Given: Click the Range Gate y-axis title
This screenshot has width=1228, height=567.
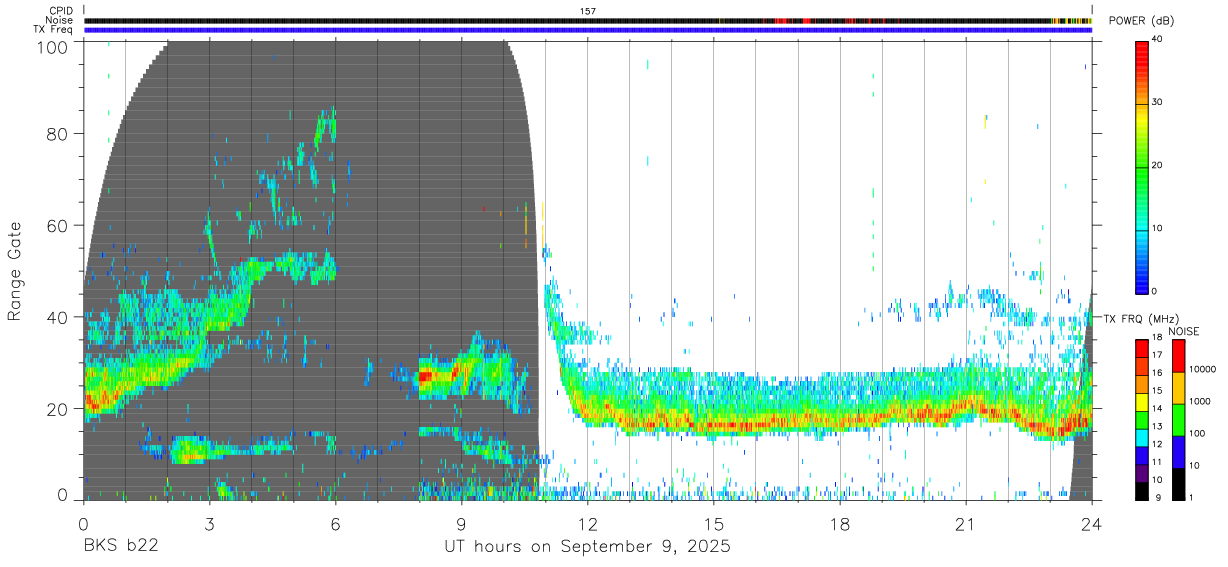Looking at the screenshot, I should coord(15,270).
